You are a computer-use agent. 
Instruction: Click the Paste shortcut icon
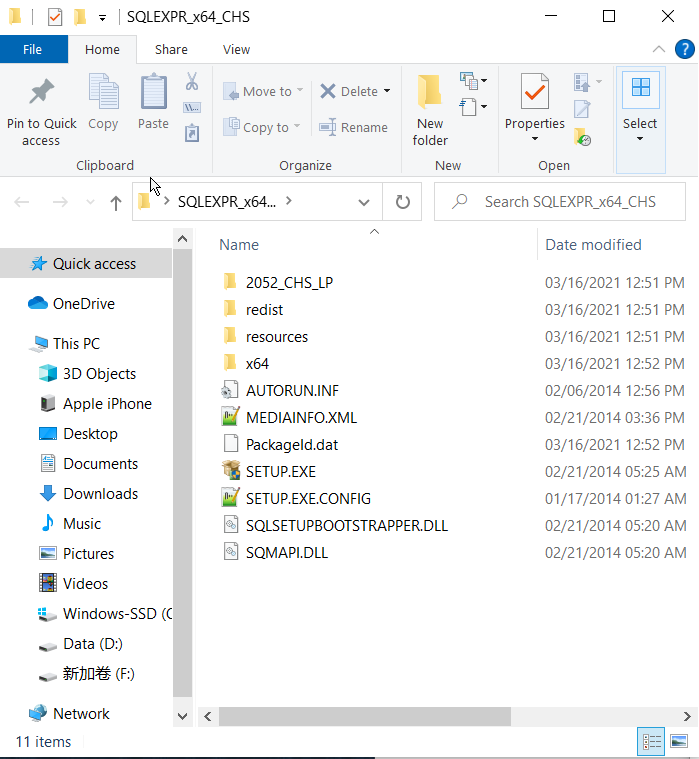[x=192, y=133]
